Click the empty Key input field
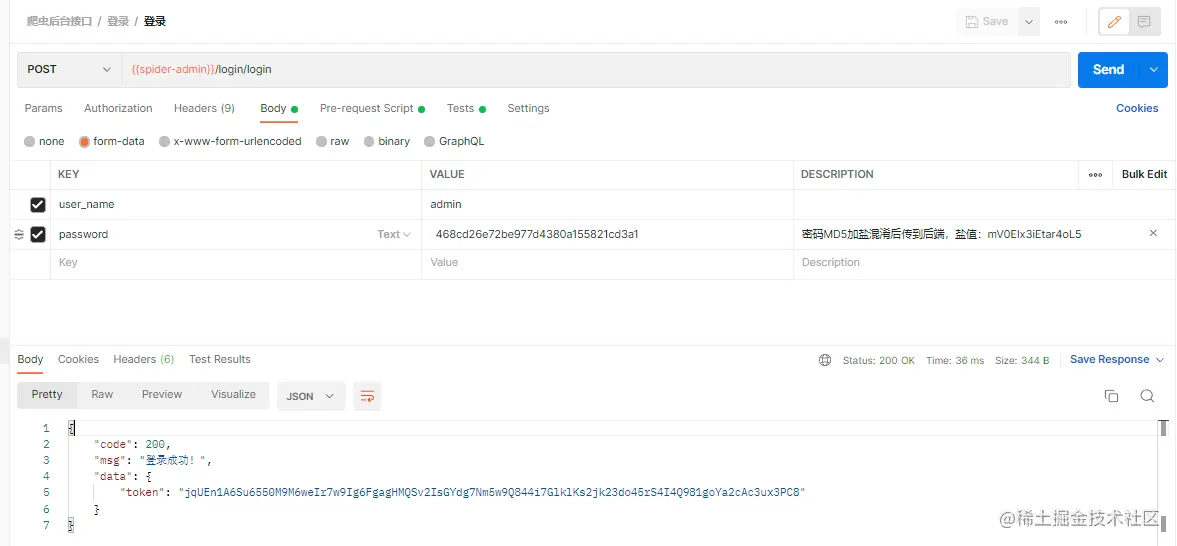1177x546 pixels. [236, 263]
